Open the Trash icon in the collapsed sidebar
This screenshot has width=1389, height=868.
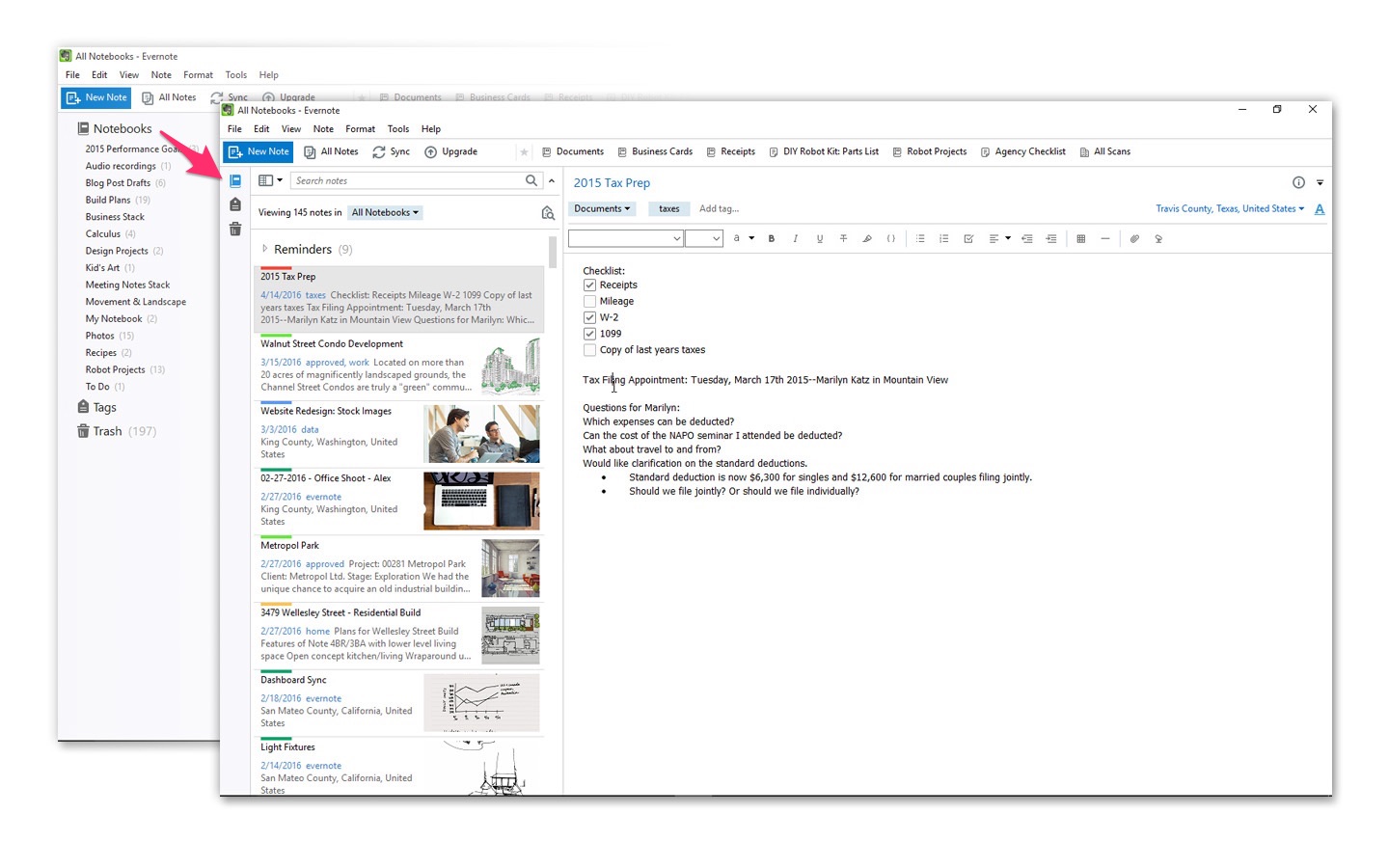235,229
